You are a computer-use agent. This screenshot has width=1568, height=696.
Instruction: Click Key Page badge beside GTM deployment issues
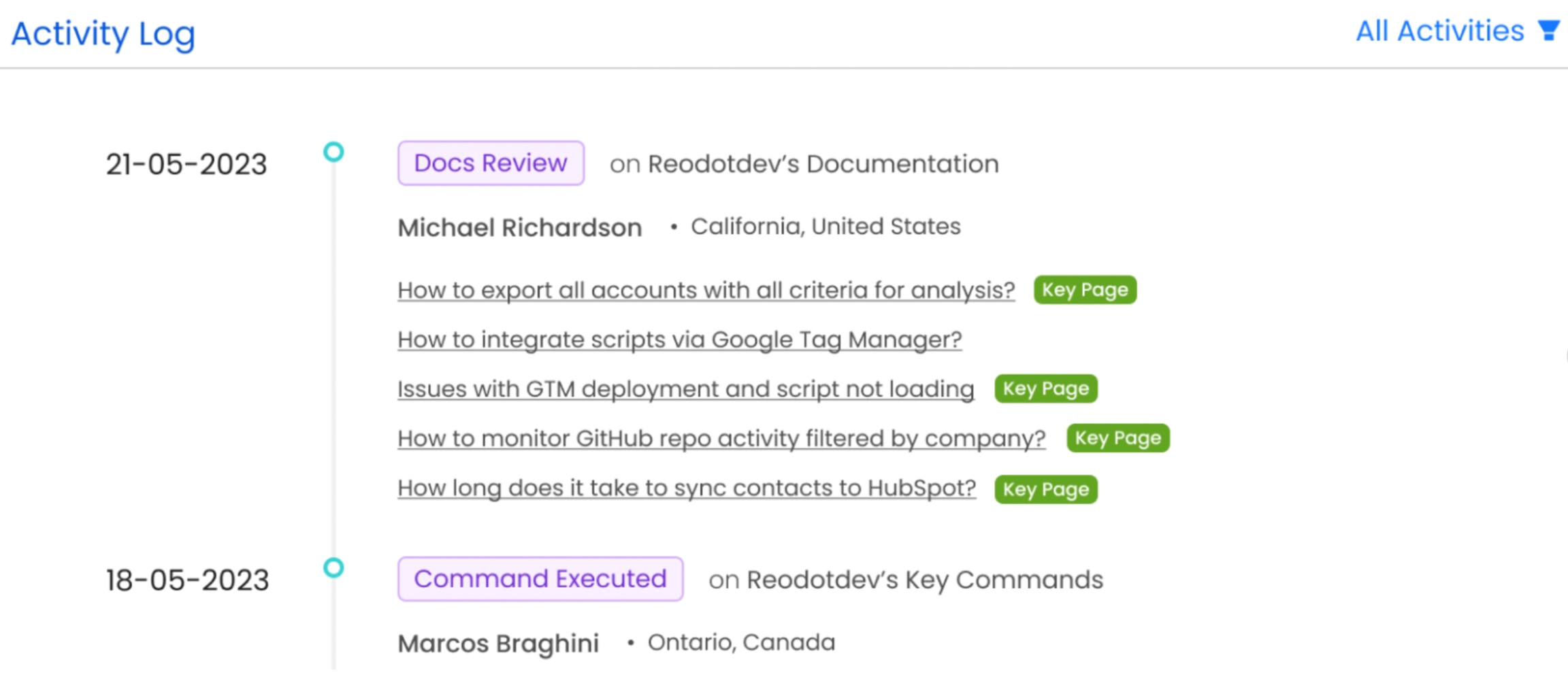coord(1045,388)
